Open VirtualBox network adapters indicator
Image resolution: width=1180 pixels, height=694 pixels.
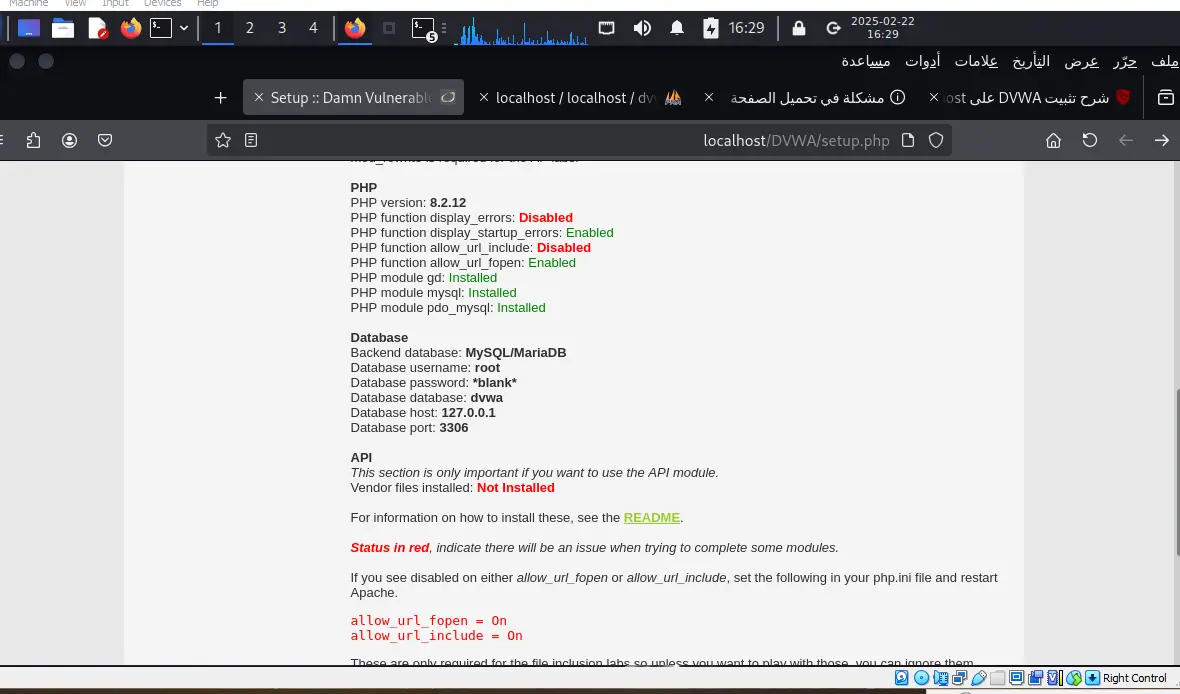click(960, 678)
